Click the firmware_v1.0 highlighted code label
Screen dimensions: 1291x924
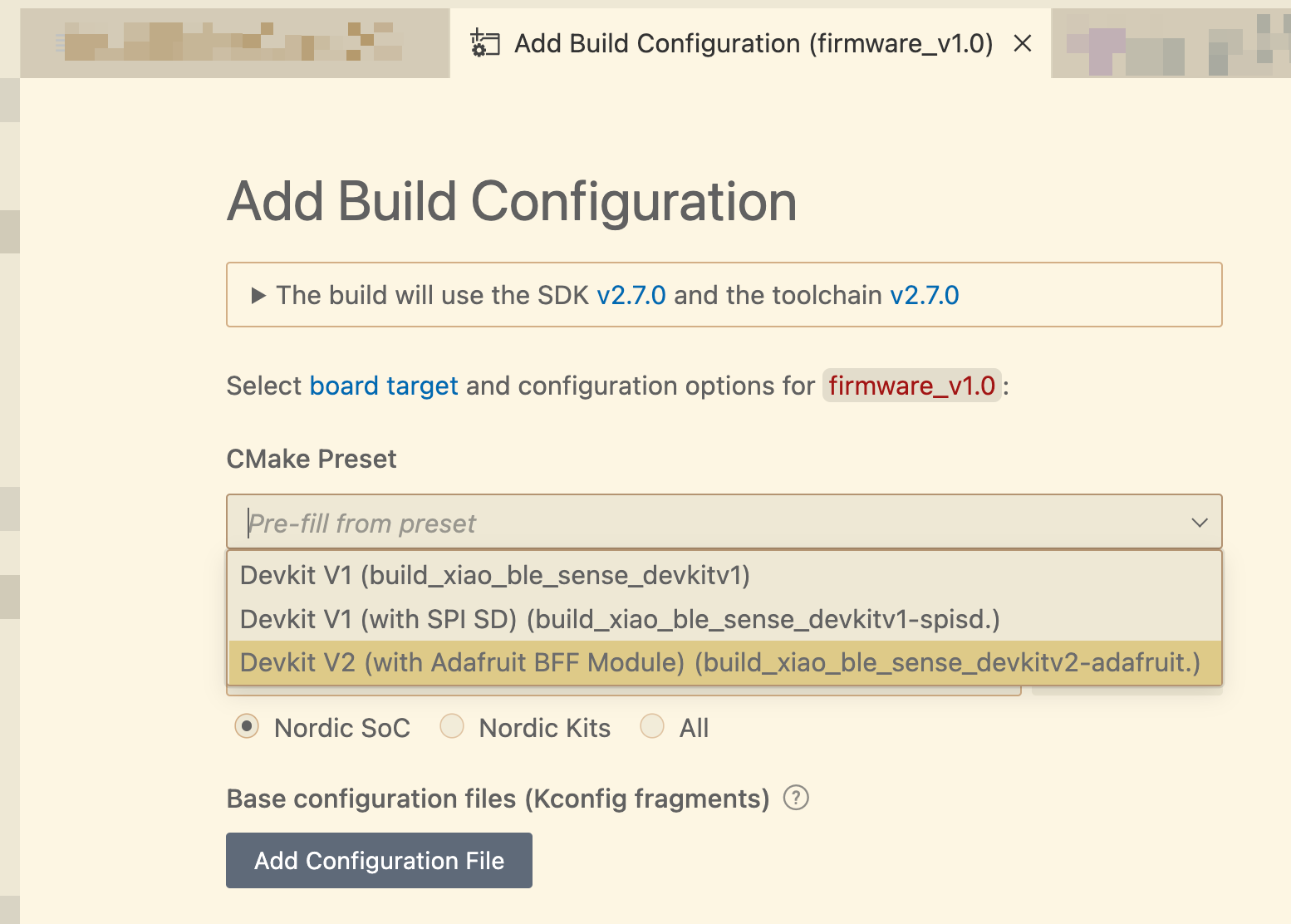pos(911,386)
